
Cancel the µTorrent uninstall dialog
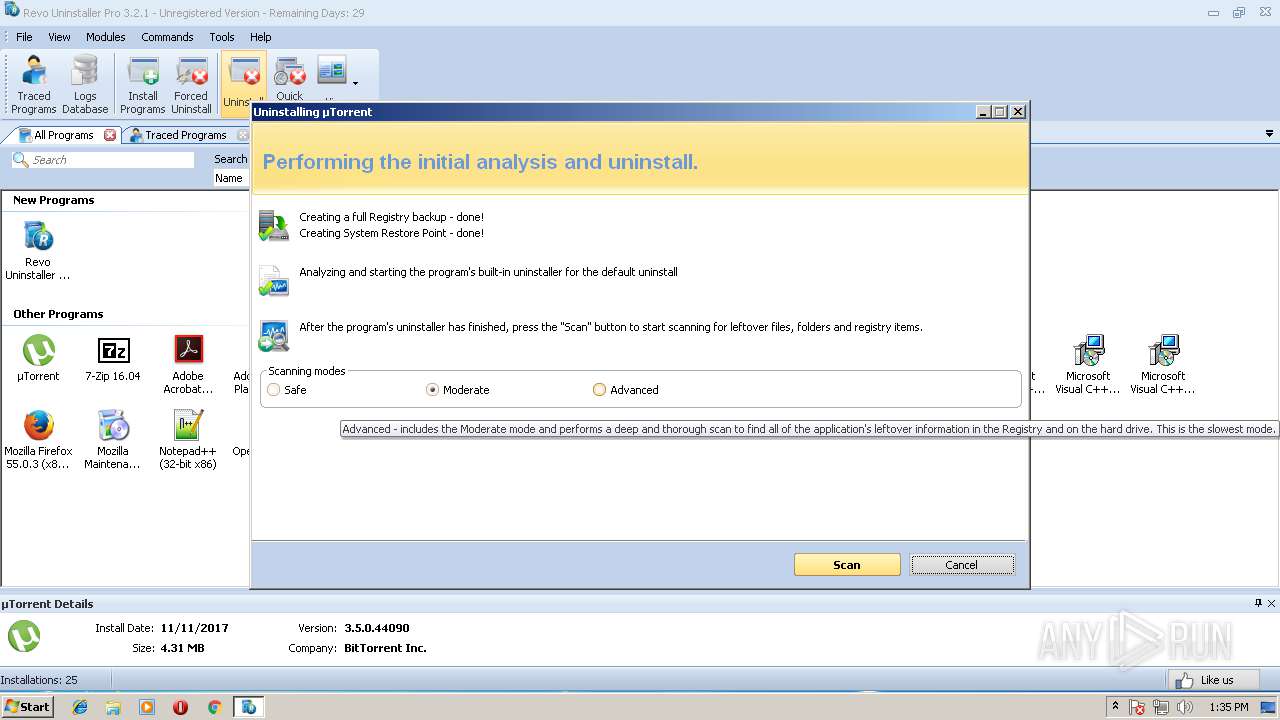click(962, 565)
